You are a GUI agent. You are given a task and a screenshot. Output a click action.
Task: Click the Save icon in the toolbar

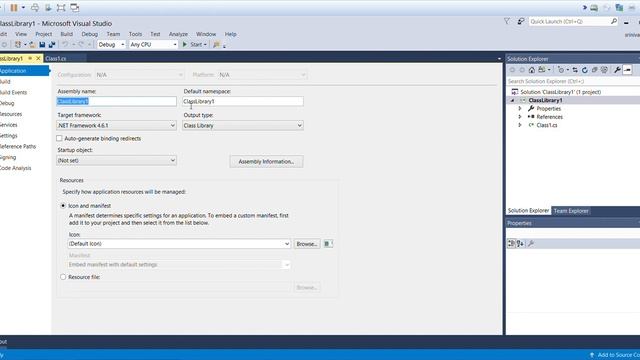coord(42,44)
